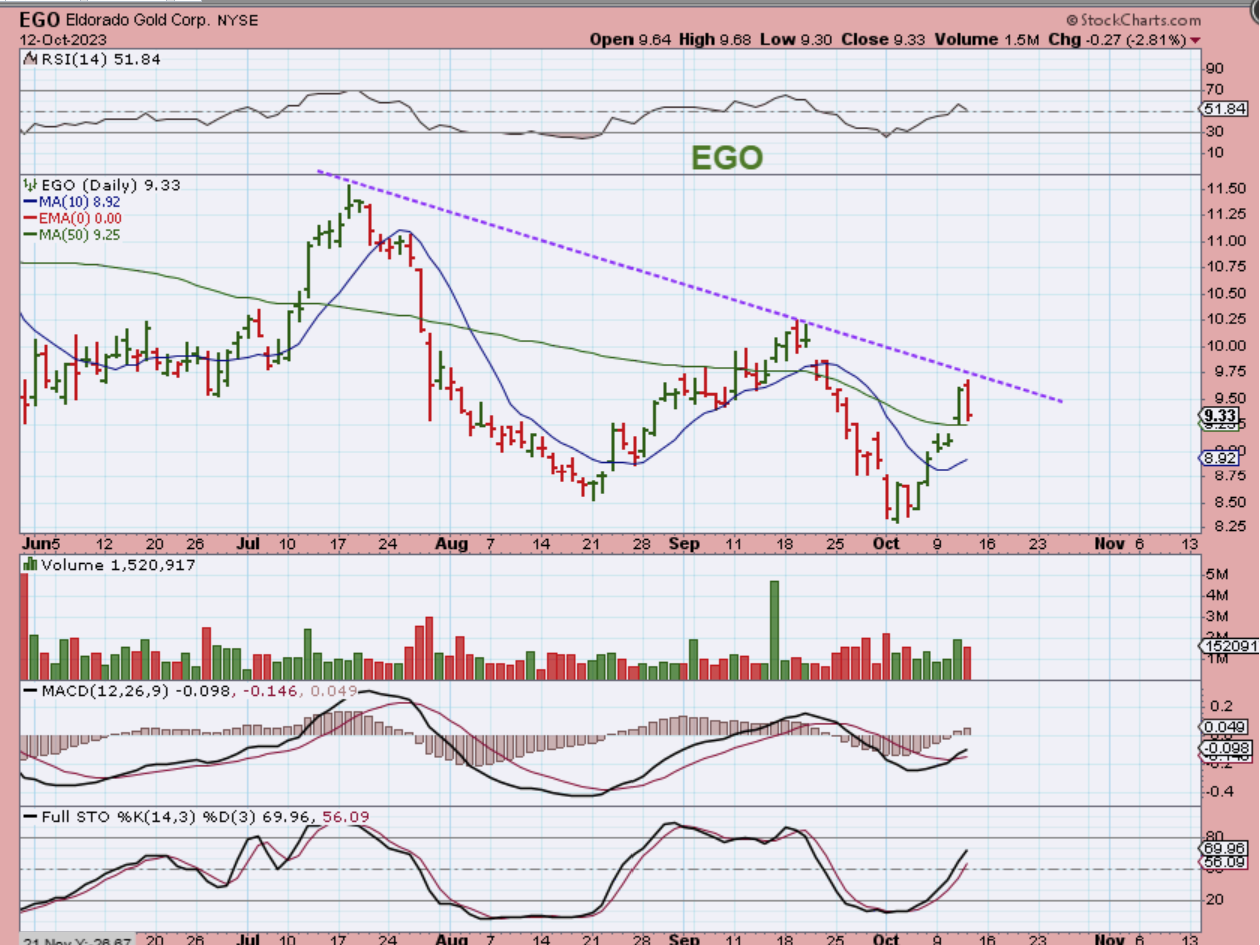The image size is (1260, 945).
Task: Click the 'EGO (Daily) 9.33' legend entry
Action: 103,185
